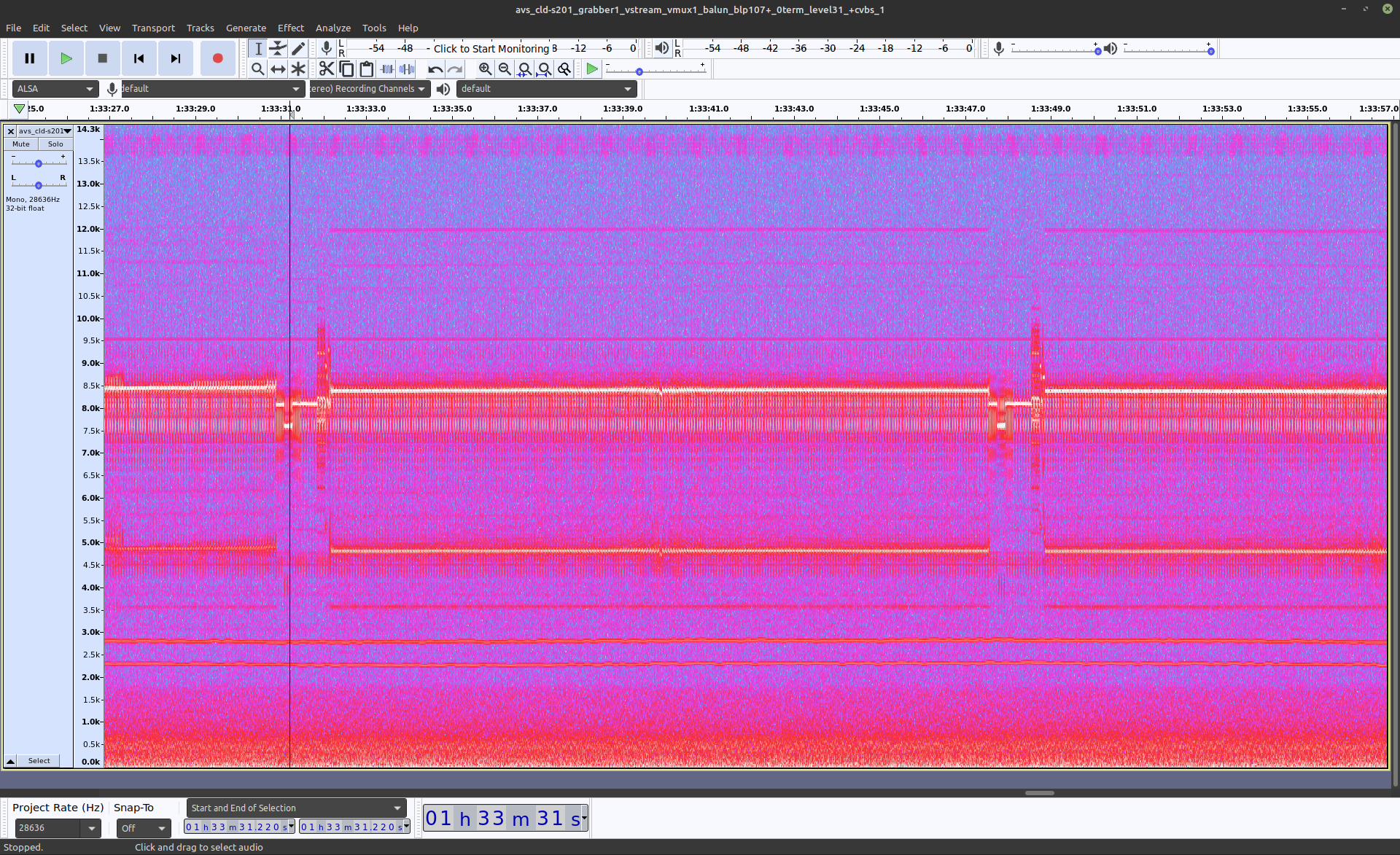Expand the Project Rate 28636 dropdown

[91, 828]
